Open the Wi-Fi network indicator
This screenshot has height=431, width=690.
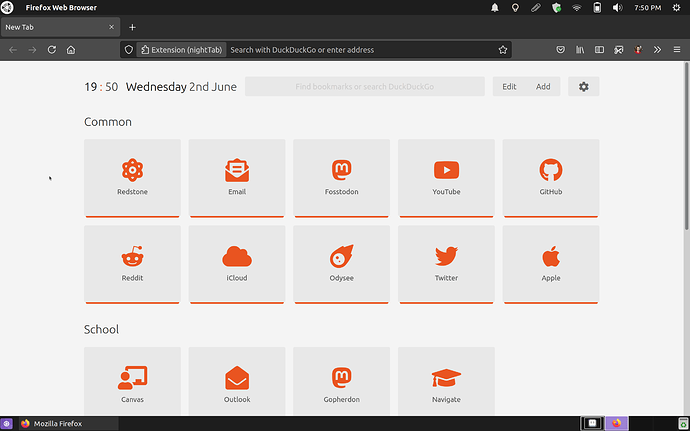pyautogui.click(x=576, y=7)
